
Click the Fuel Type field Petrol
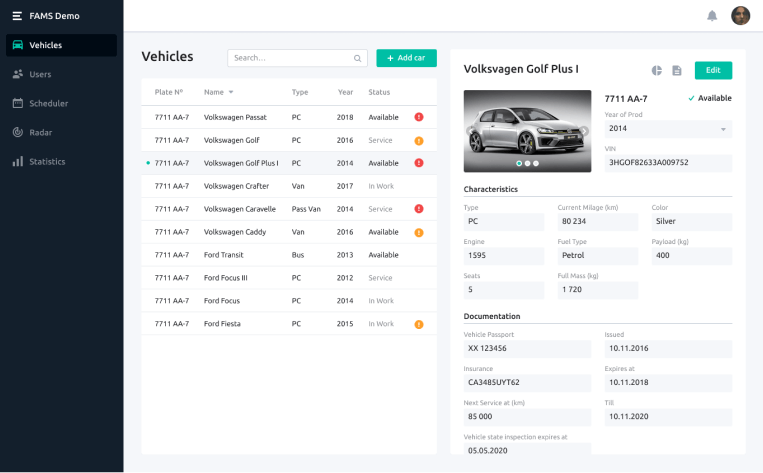tap(597, 255)
